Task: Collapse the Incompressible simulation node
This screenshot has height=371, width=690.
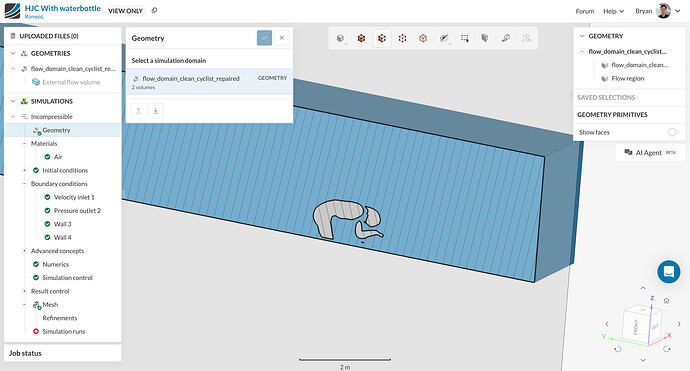Action: (x=13, y=117)
